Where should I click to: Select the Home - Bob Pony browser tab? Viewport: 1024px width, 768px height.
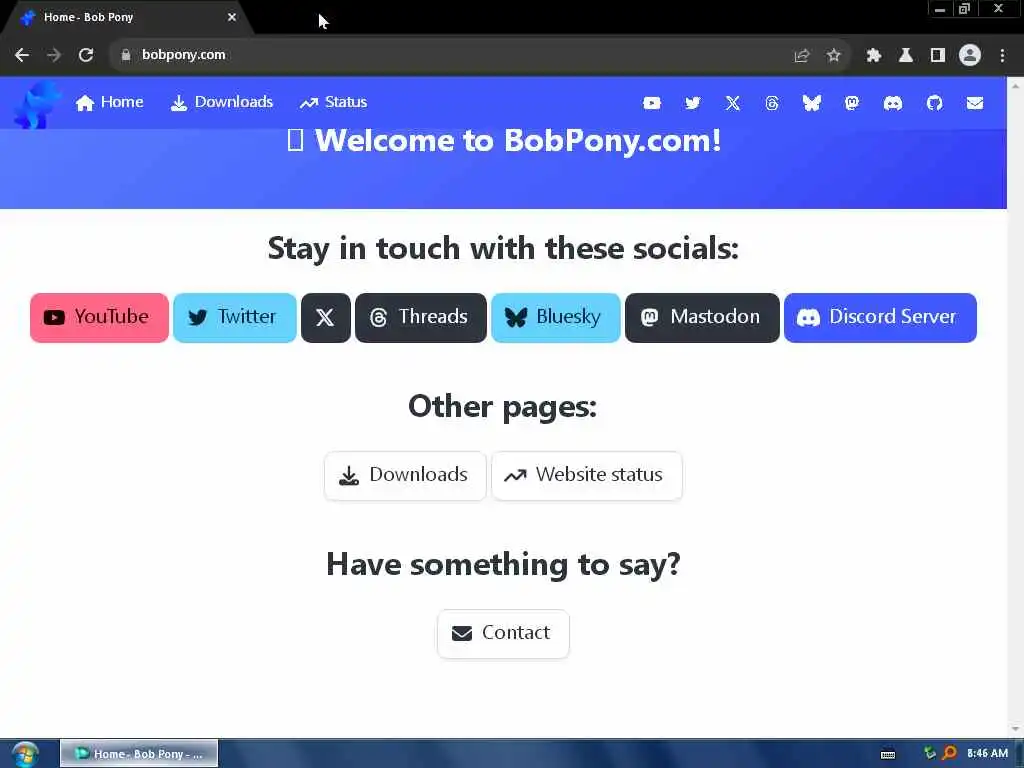click(x=127, y=18)
